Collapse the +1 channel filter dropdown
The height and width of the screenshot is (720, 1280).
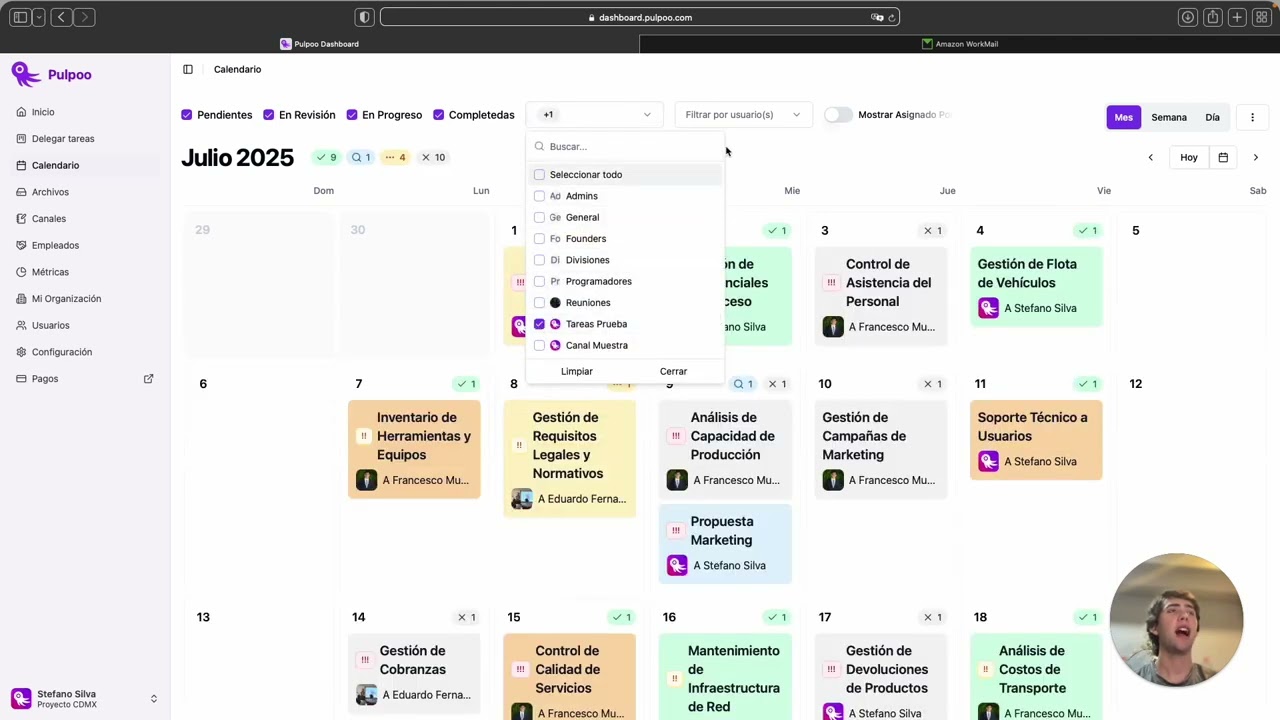[594, 115]
